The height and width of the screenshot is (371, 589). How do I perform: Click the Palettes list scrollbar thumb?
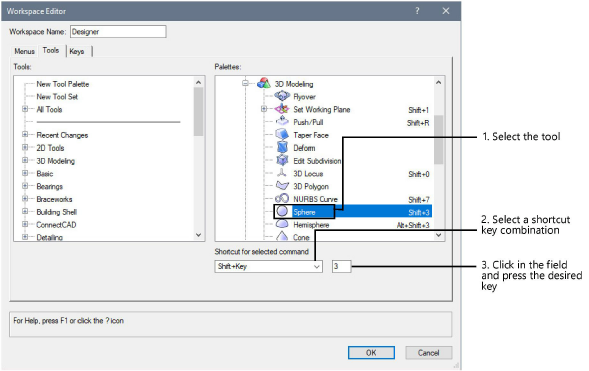pos(438,139)
